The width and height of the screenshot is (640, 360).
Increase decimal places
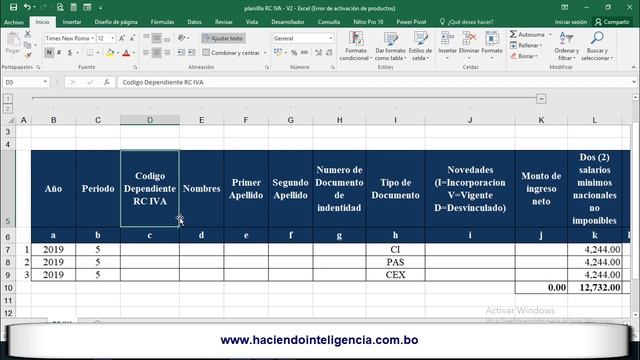click(318, 53)
